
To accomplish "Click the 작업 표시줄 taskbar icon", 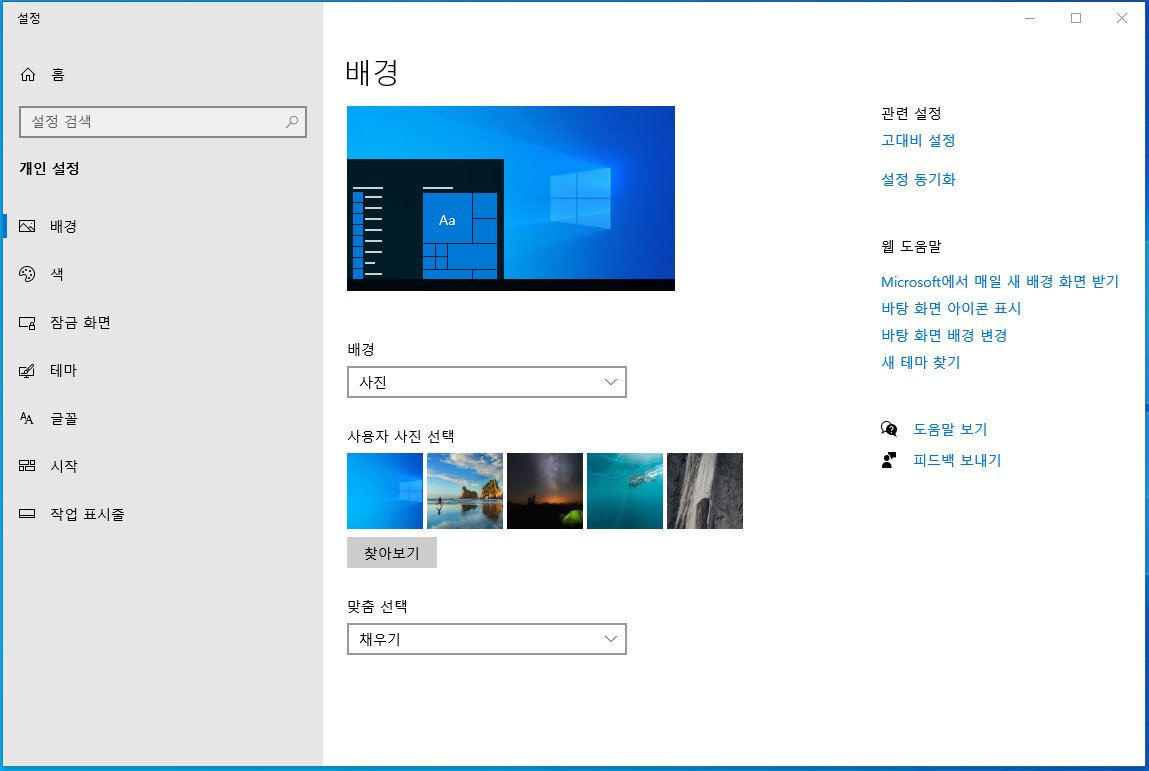I will point(27,514).
